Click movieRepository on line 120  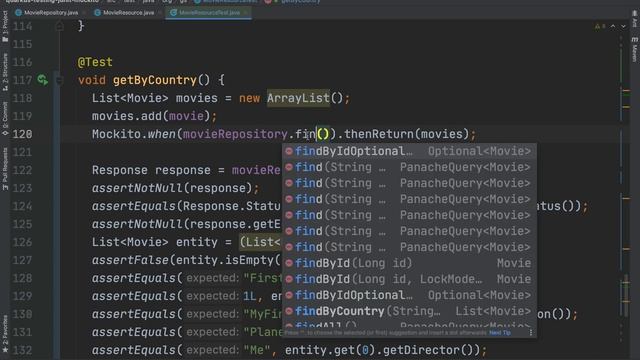click(x=235, y=134)
